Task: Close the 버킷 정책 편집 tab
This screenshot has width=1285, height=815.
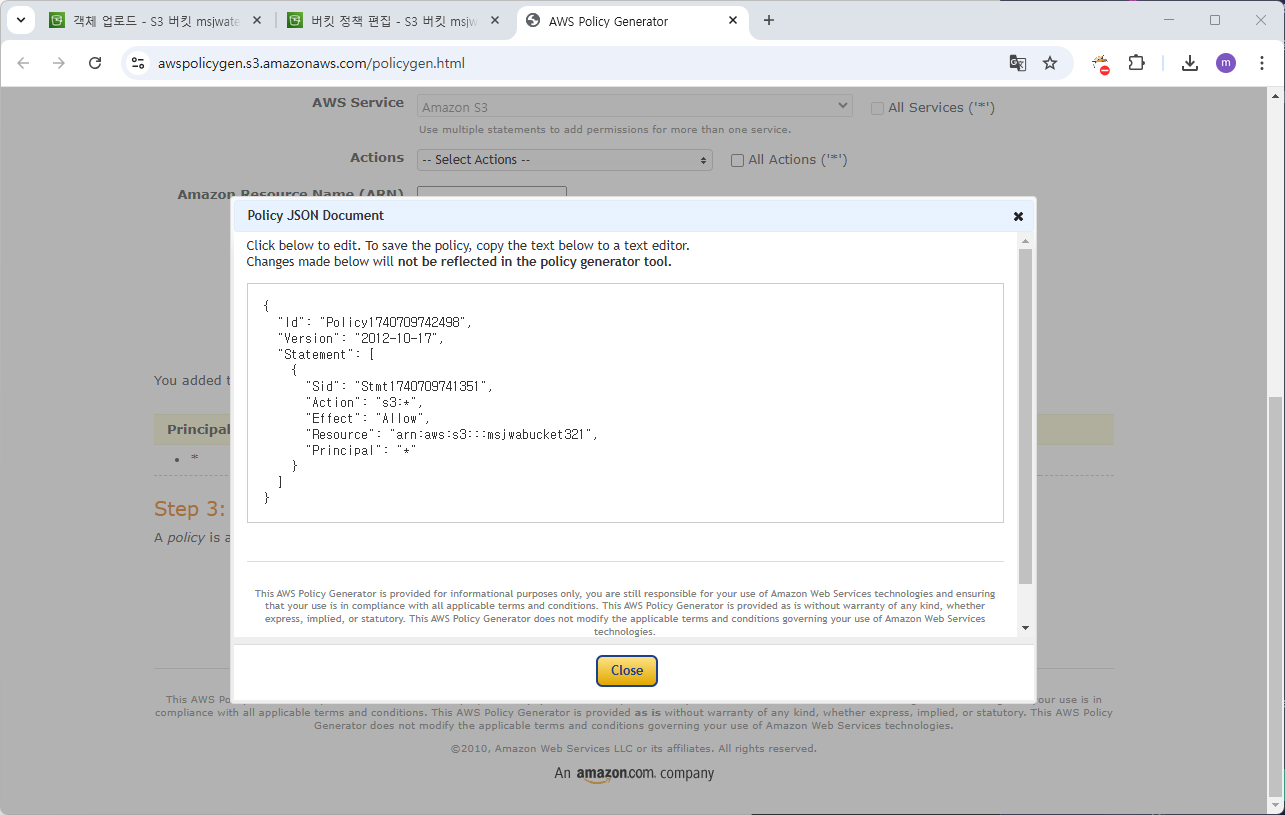Action: pos(495,20)
